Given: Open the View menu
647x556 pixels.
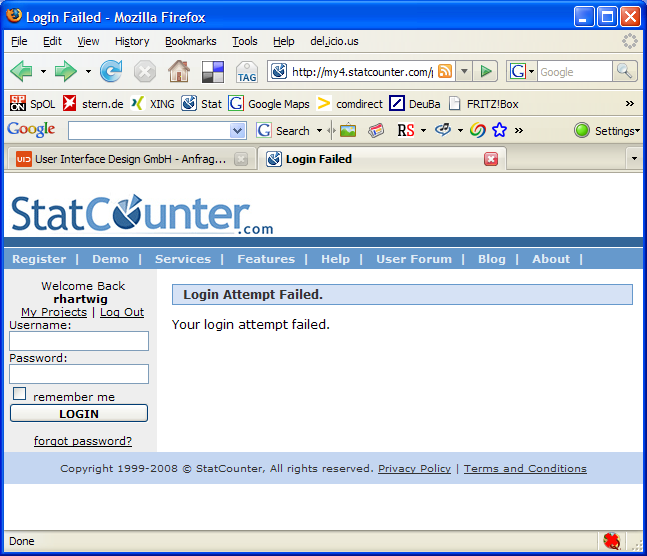Looking at the screenshot, I should click(x=88, y=41).
